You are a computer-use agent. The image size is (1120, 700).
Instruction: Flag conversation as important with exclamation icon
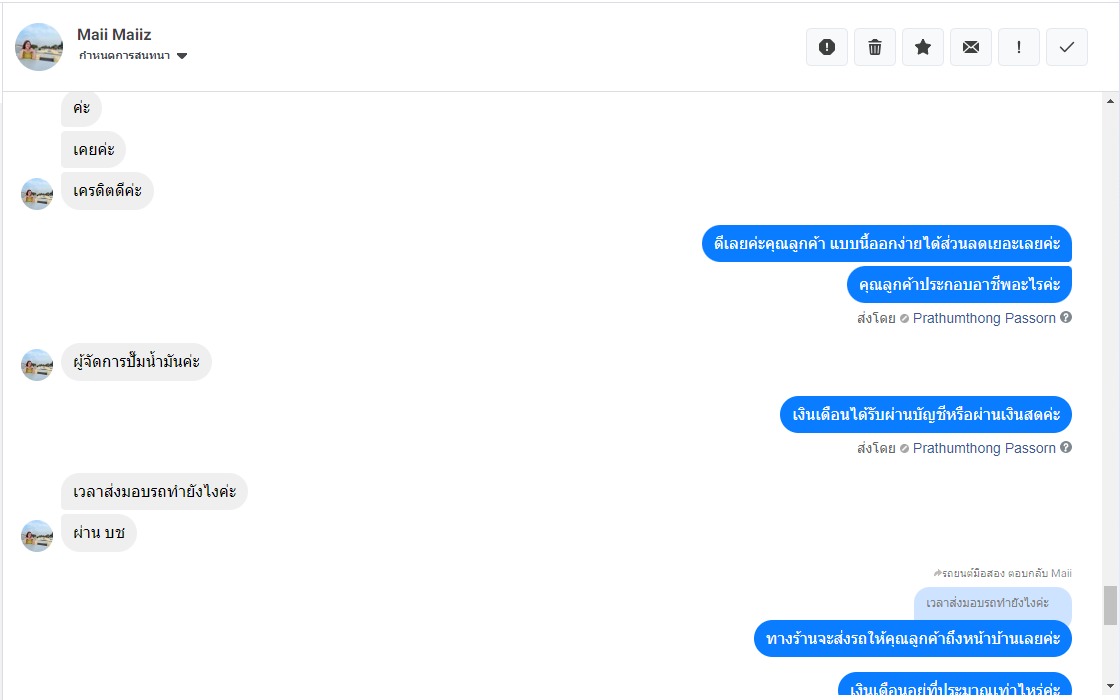click(1019, 47)
